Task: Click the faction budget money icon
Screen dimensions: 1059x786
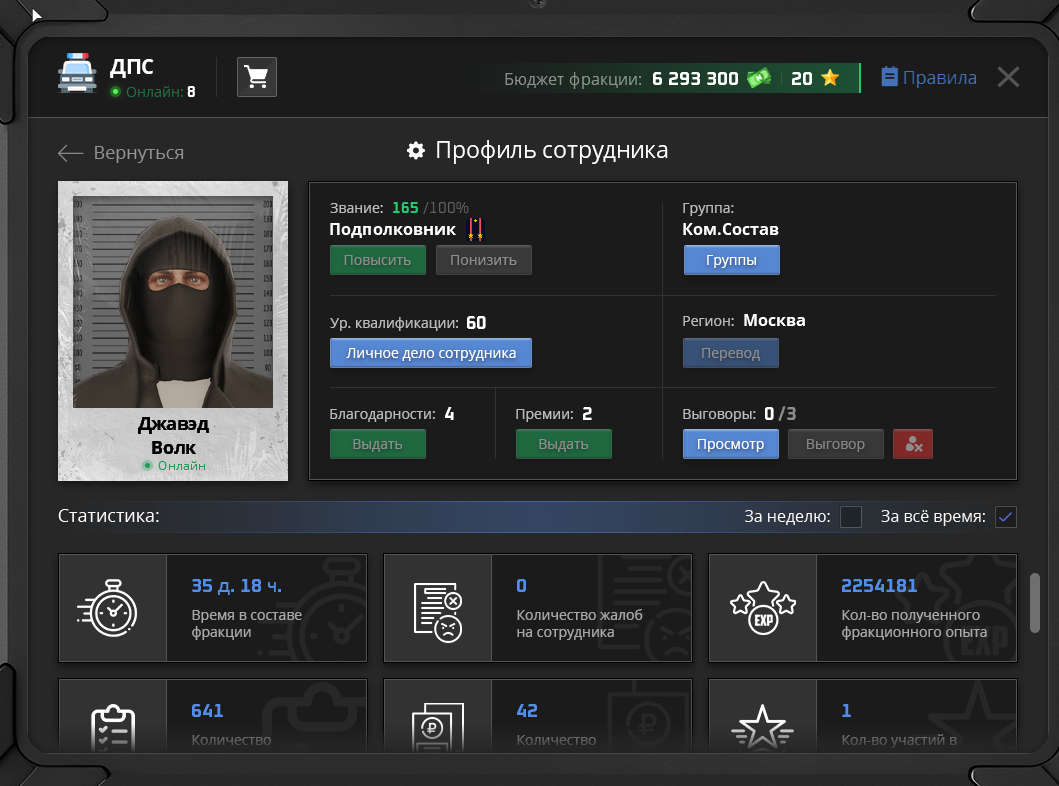Action: pyautogui.click(x=759, y=78)
